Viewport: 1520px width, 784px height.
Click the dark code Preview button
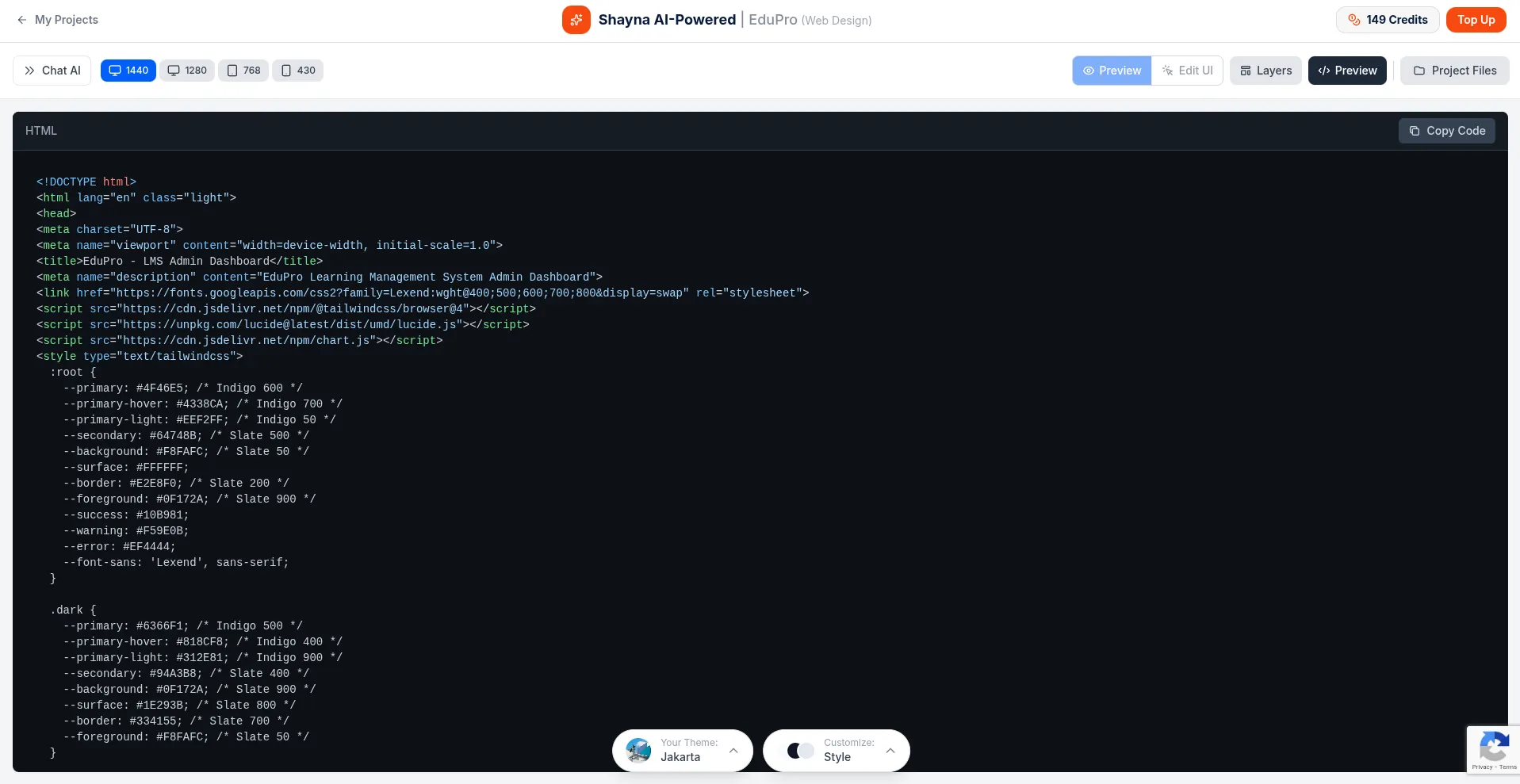1347,71
